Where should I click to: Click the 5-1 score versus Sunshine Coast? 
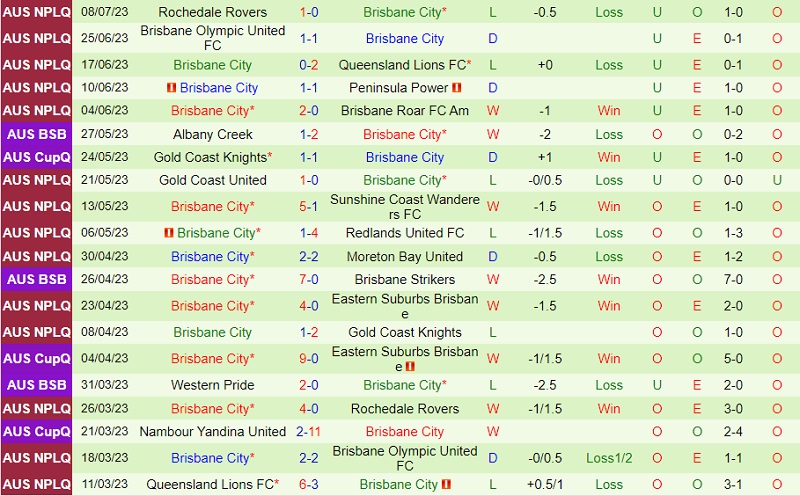(x=309, y=207)
